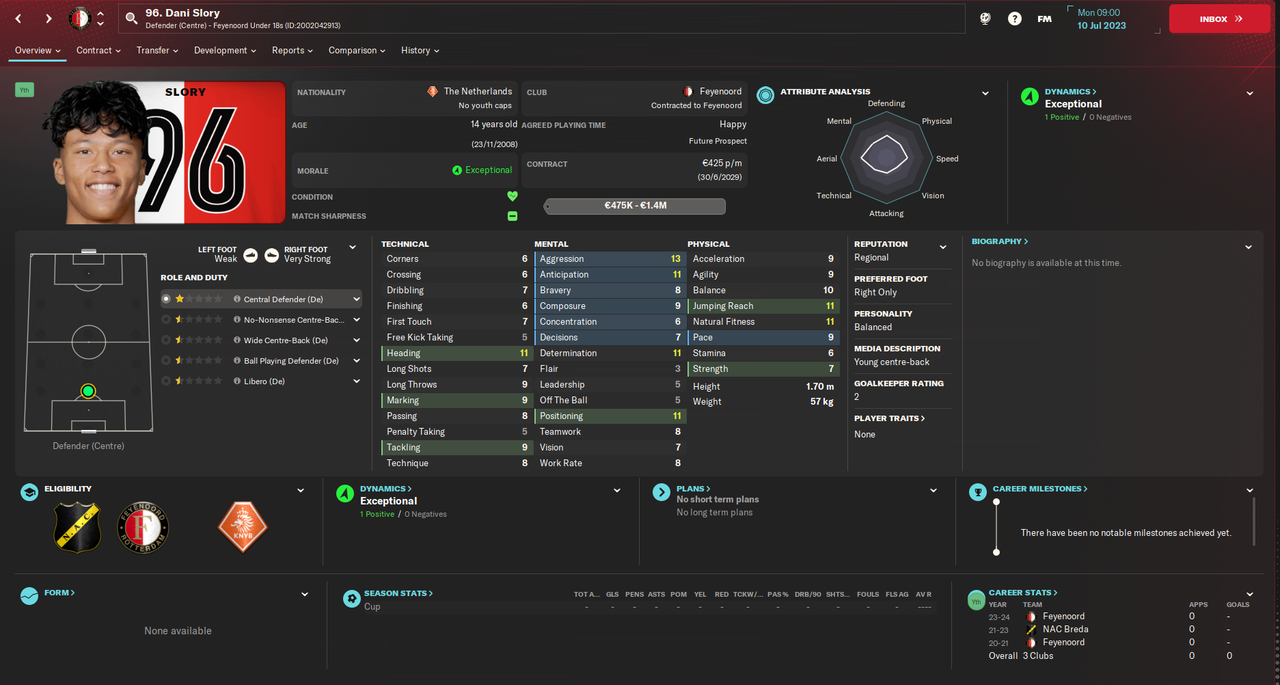The height and width of the screenshot is (685, 1280).
Task: Click the Season Stats icon
Action: [x=351, y=598]
